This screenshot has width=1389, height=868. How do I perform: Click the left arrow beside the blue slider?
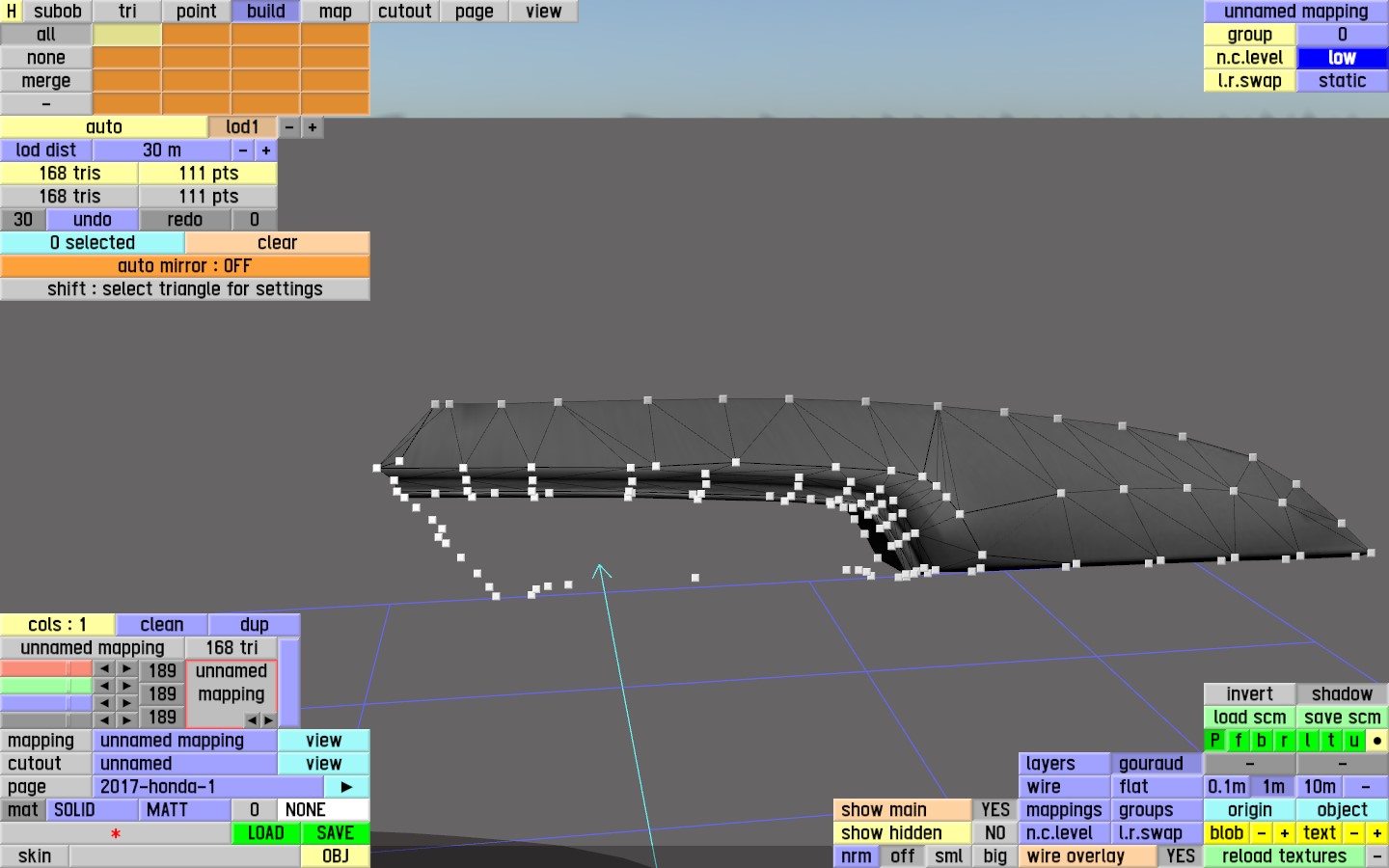click(x=104, y=703)
